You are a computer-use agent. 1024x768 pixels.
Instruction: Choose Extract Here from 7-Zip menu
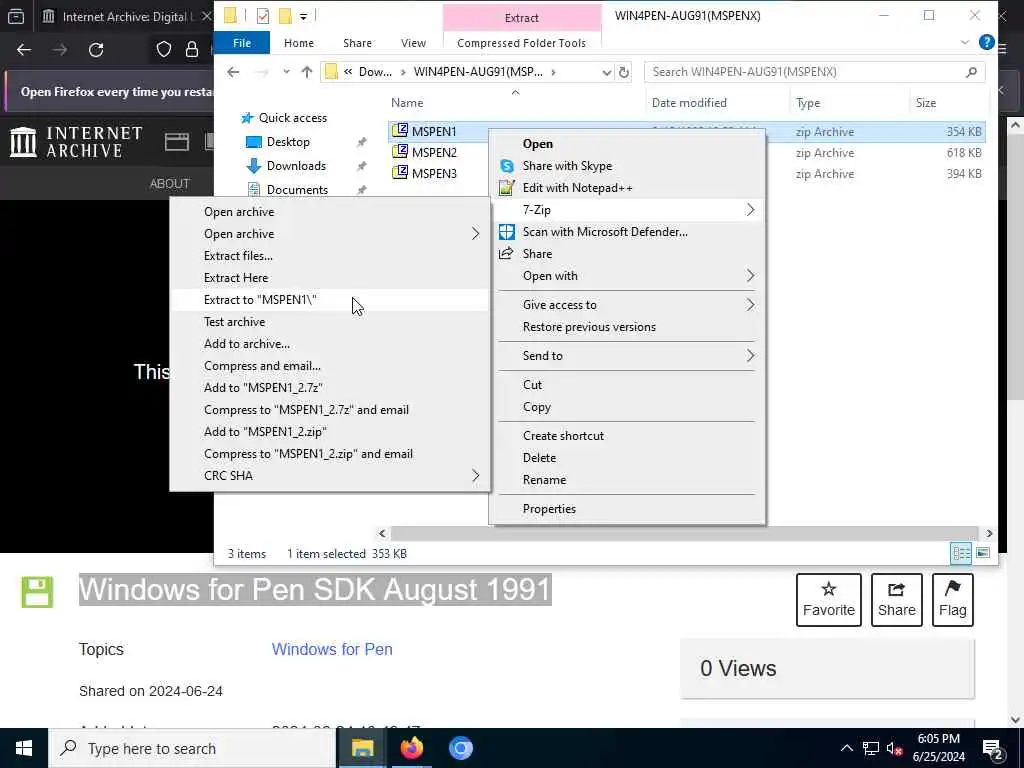[x=329, y=278]
